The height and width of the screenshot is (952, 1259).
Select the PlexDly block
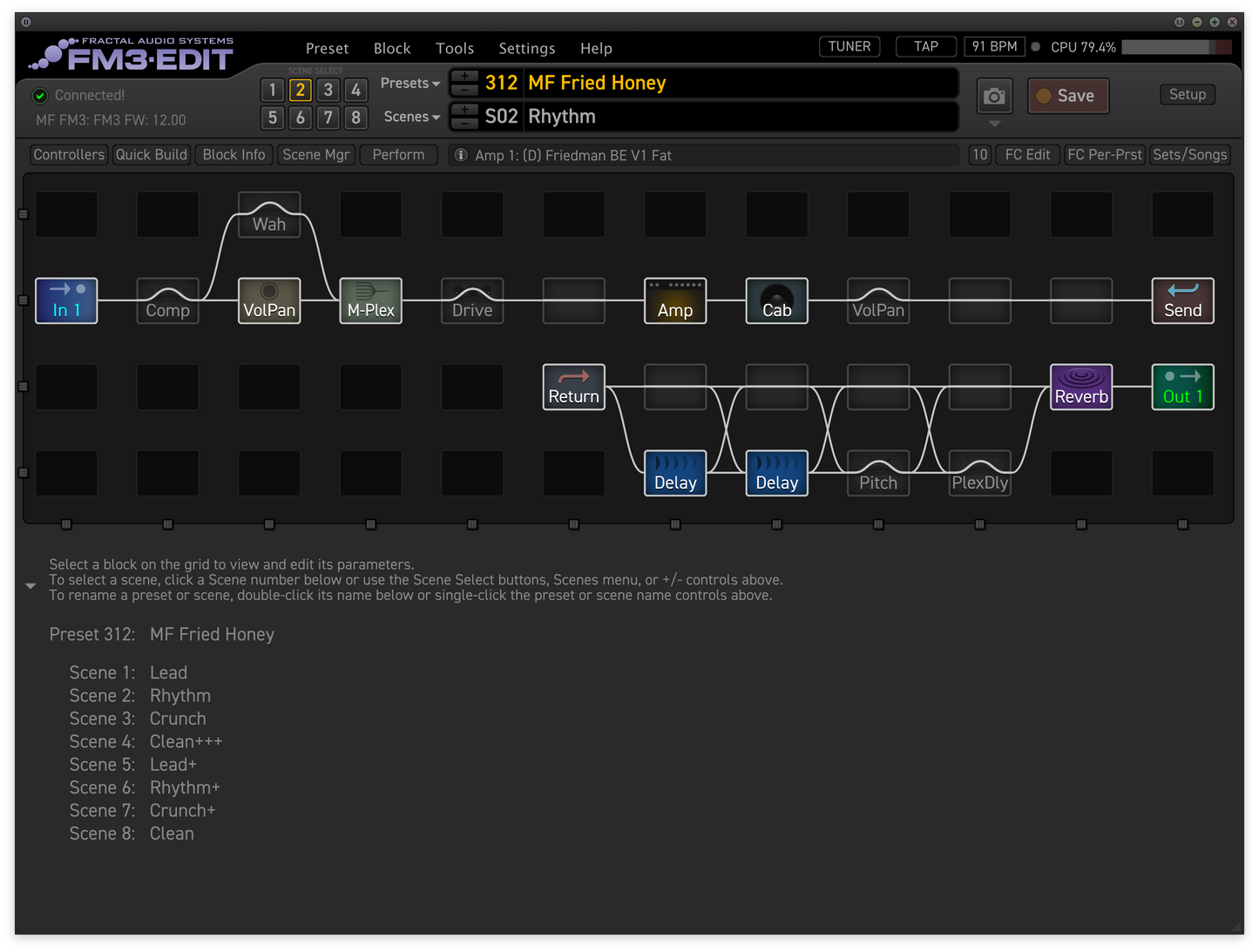point(980,473)
